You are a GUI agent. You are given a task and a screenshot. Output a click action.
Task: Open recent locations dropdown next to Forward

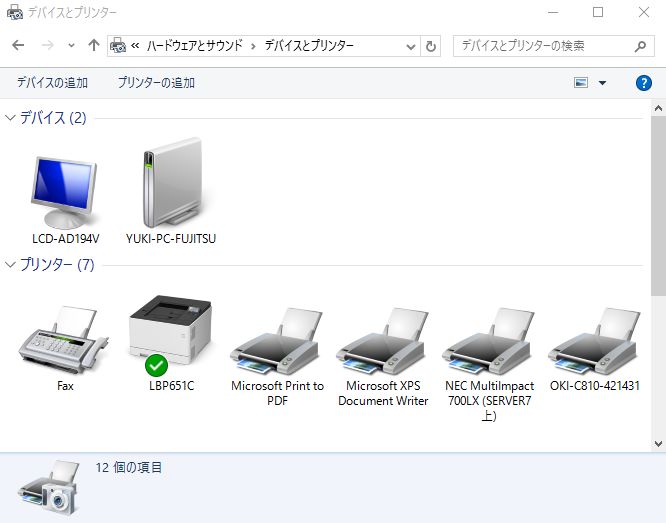pos(71,46)
